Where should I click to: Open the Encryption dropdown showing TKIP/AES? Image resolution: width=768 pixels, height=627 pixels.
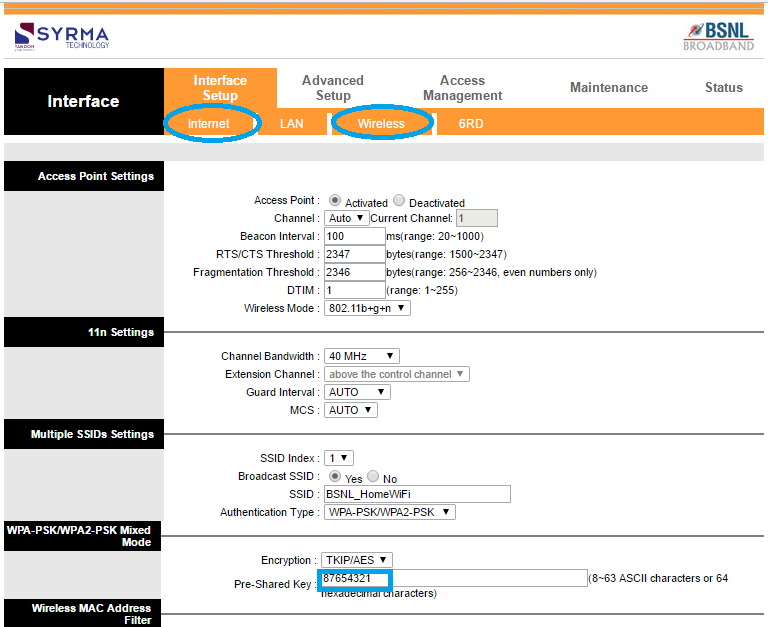(x=357, y=560)
